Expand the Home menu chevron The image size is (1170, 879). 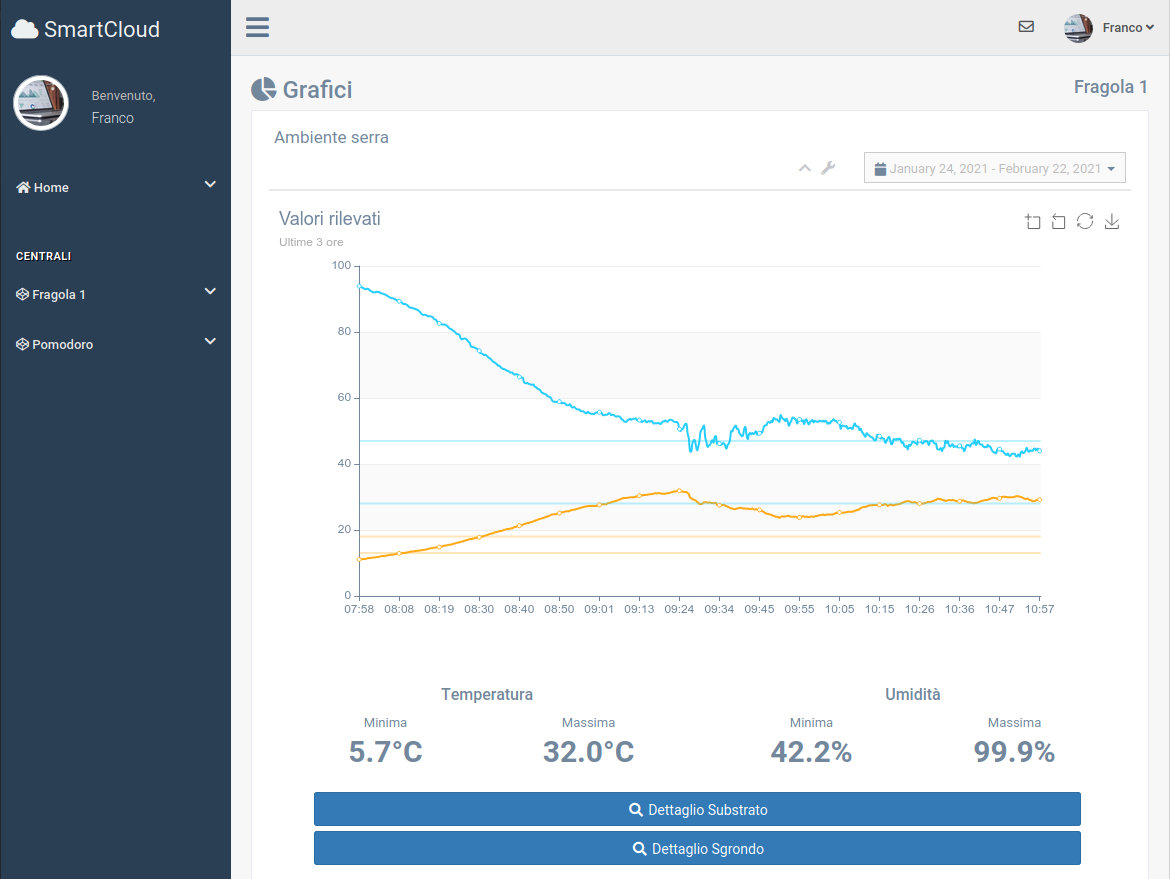coord(210,184)
